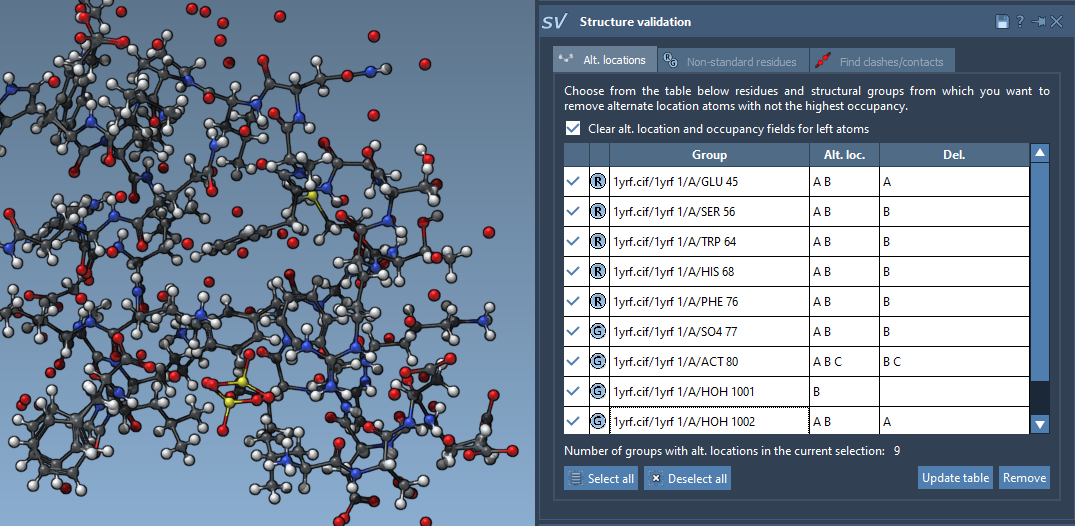Click the group icon for SO4 77
The image size is (1075, 526).
pos(598,332)
